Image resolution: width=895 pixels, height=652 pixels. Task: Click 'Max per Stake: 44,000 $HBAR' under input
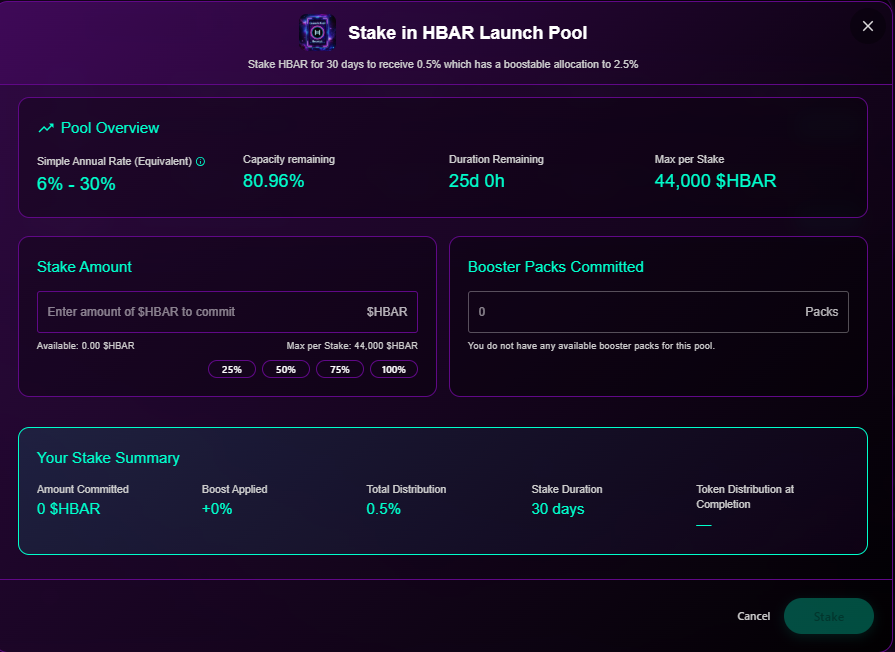[352, 345]
